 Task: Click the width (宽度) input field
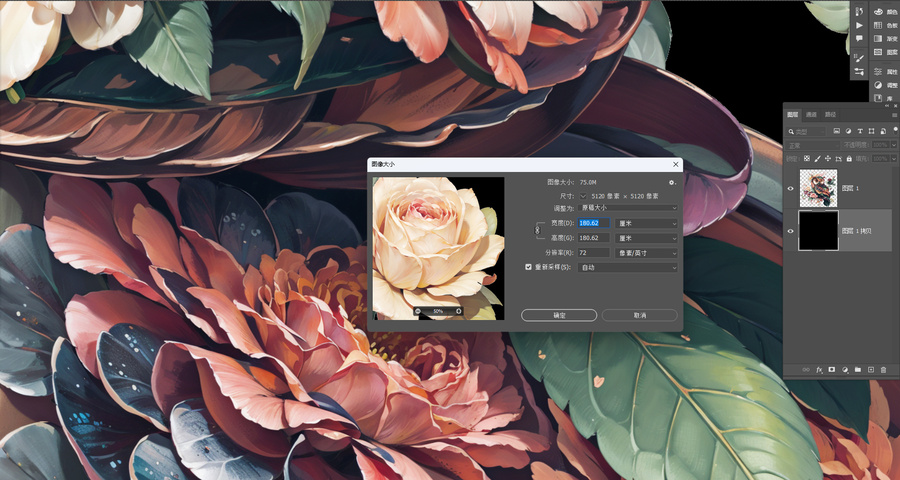(594, 223)
